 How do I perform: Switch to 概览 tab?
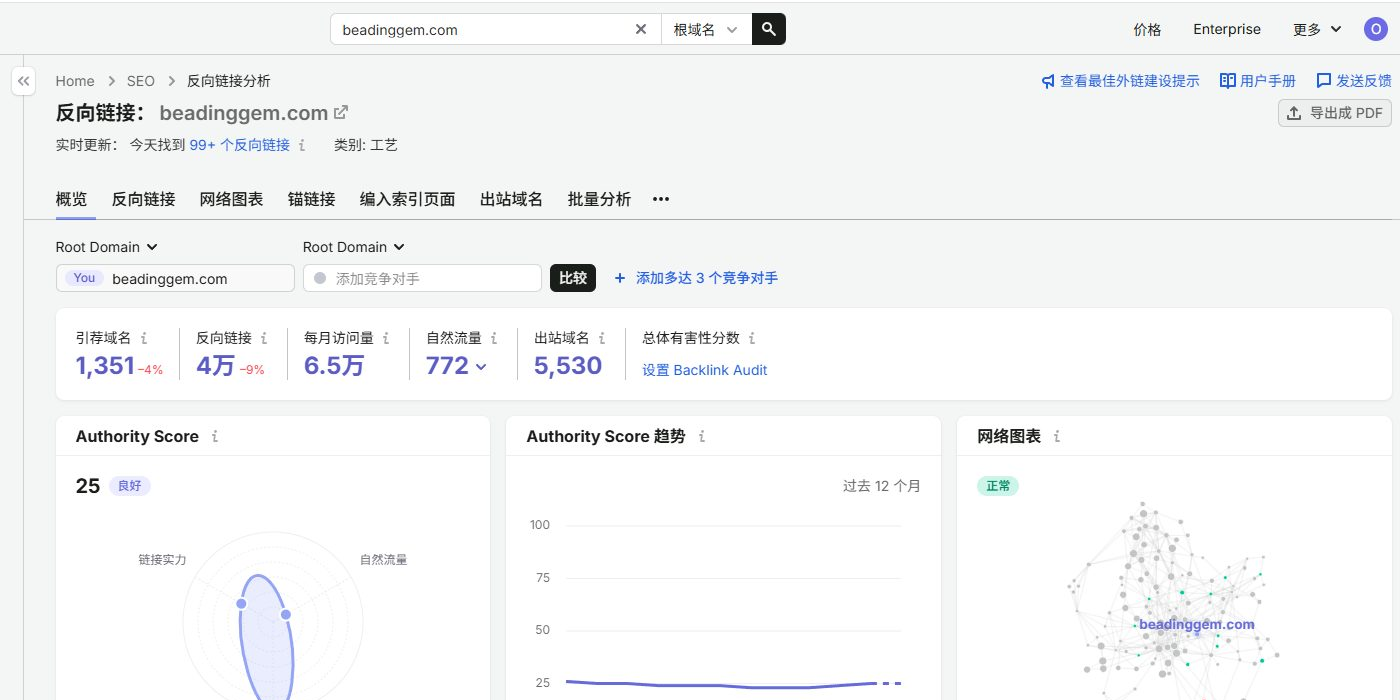pos(72,199)
